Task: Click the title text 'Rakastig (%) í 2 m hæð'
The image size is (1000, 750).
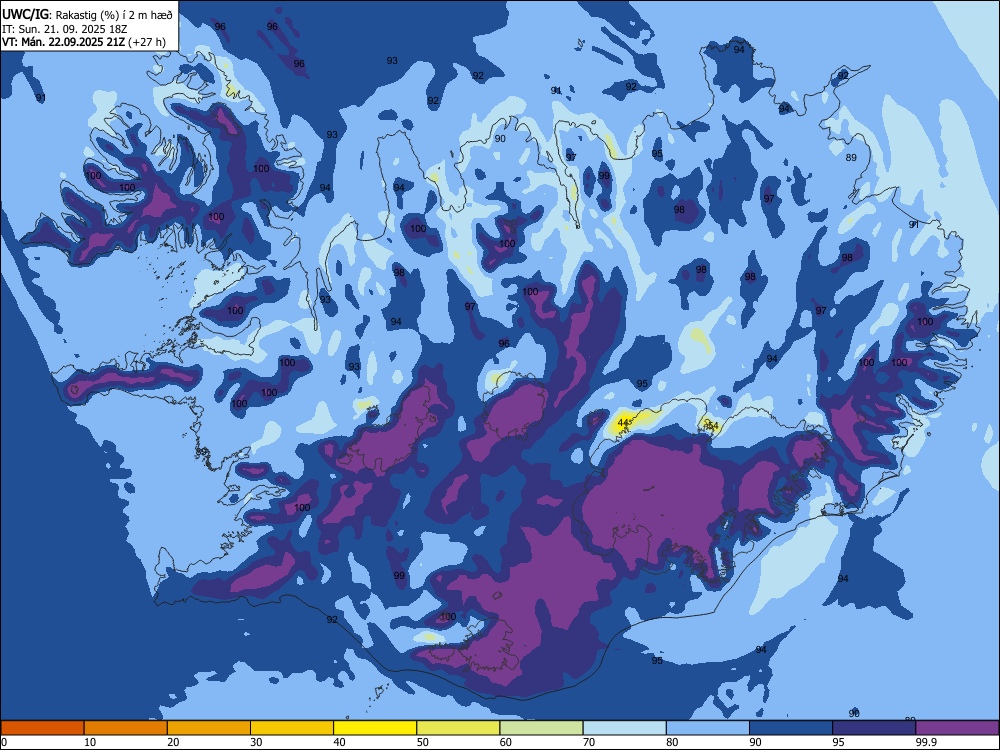Action: point(114,15)
